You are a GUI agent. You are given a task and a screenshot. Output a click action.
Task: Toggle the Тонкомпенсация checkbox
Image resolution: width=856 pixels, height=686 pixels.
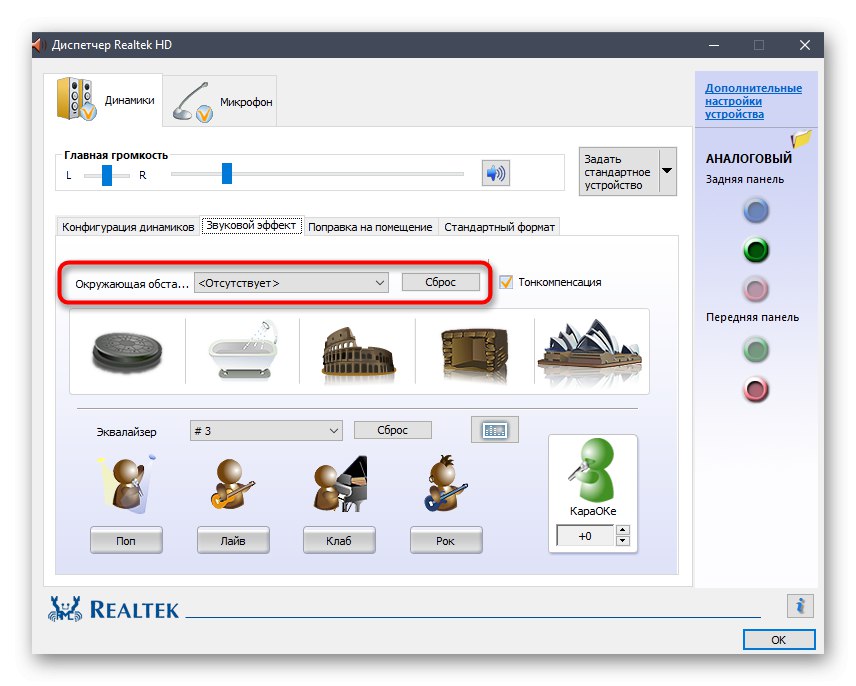[506, 282]
